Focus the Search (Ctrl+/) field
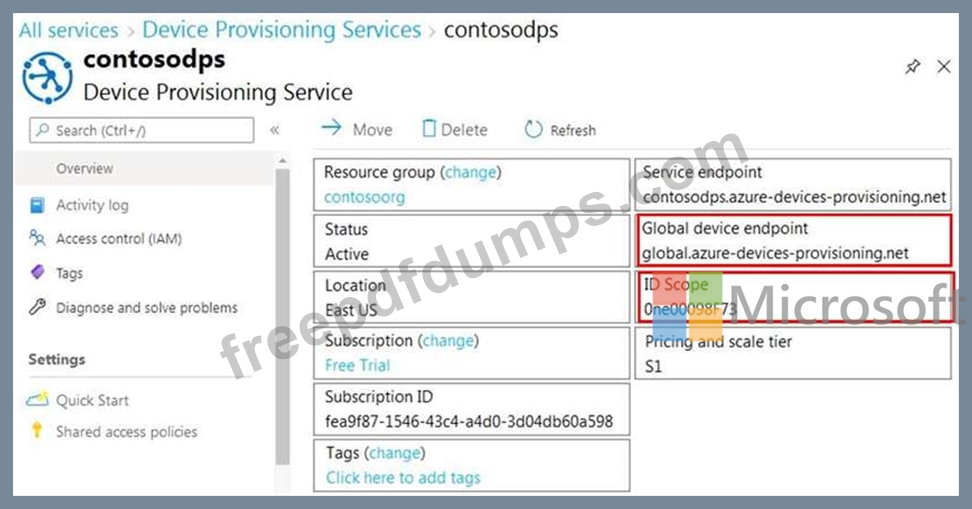The height and width of the screenshot is (509, 972). pos(141,130)
